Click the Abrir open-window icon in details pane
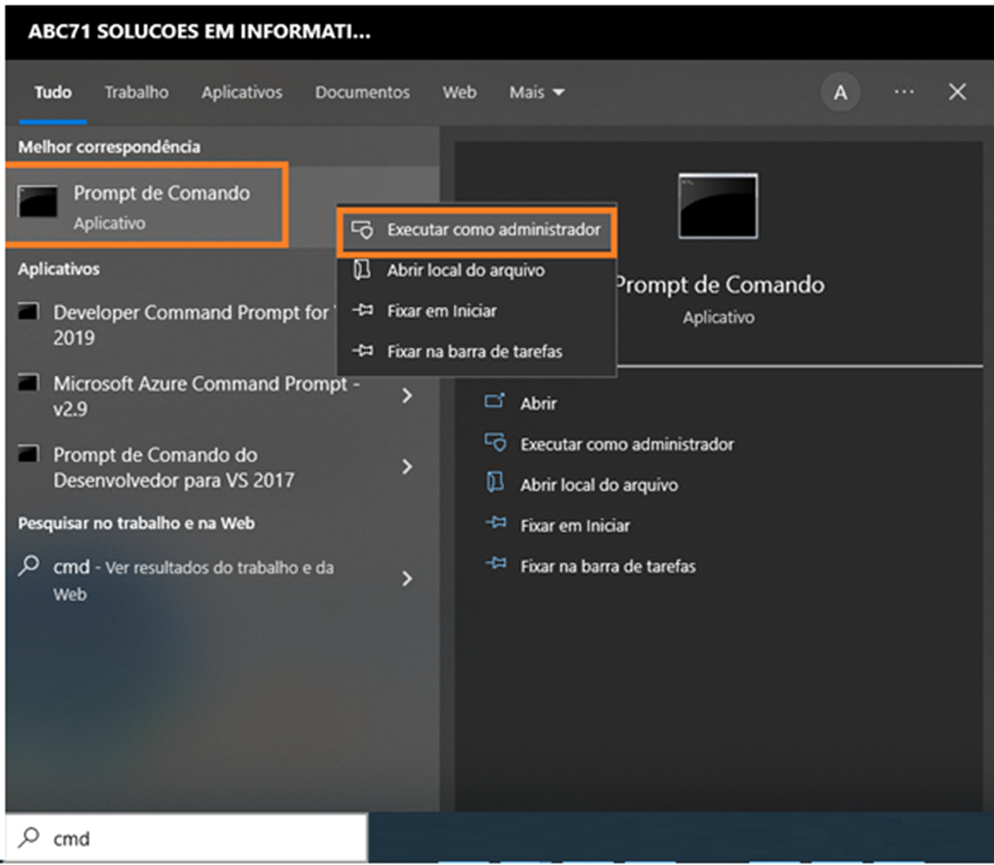994x865 pixels. (495, 401)
